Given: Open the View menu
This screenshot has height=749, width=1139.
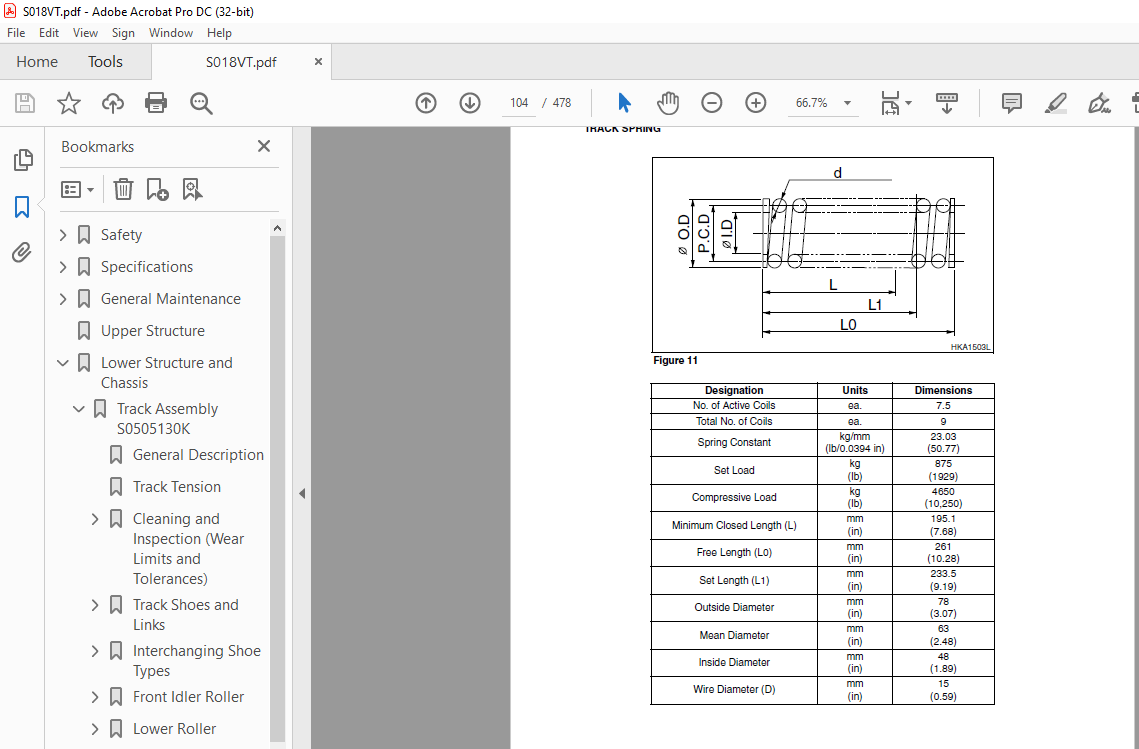Looking at the screenshot, I should point(85,33).
